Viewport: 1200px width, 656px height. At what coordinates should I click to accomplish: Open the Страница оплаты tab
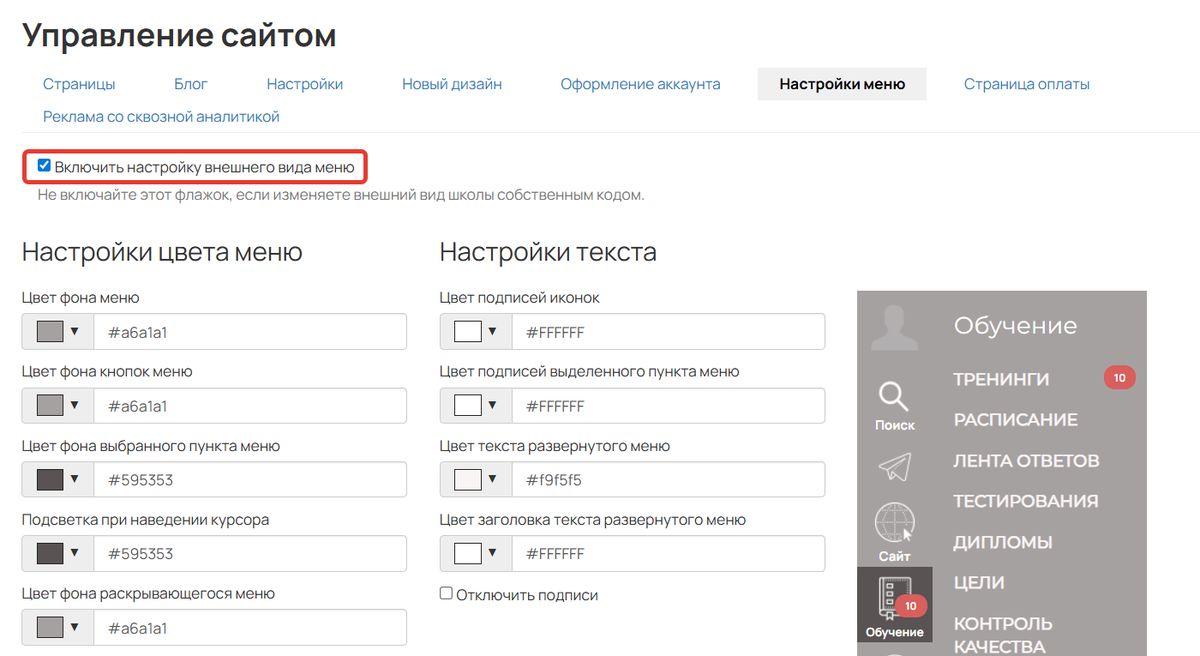point(1027,84)
